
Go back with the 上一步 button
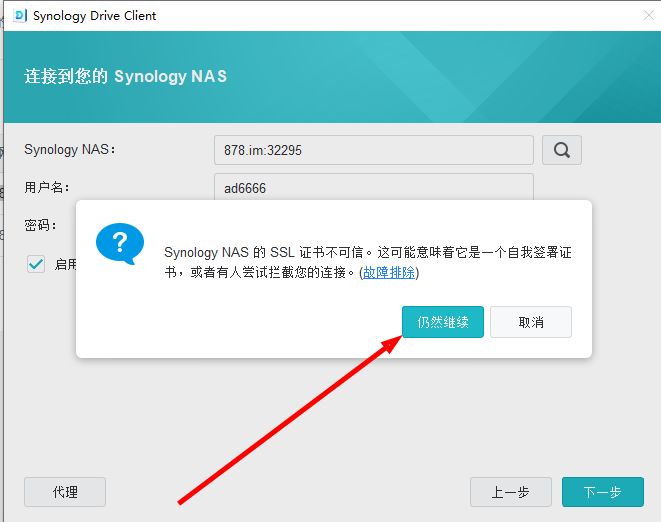point(511,492)
